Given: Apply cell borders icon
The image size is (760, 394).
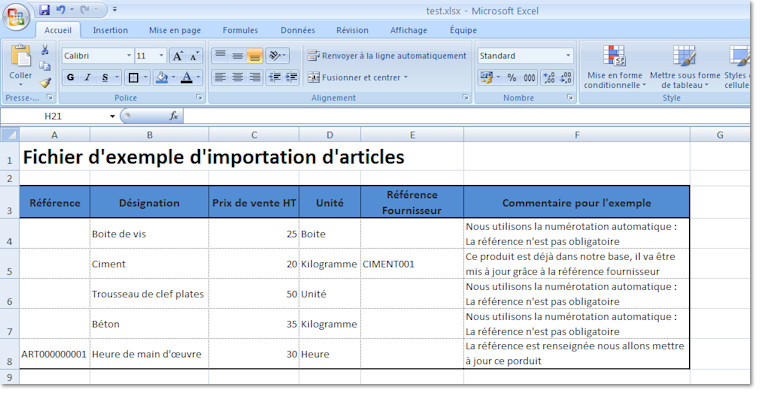Looking at the screenshot, I should (133, 78).
